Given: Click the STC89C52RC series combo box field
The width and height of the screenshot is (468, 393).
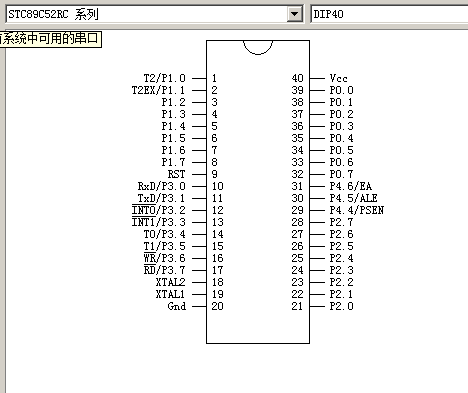Looking at the screenshot, I should coord(154,14).
